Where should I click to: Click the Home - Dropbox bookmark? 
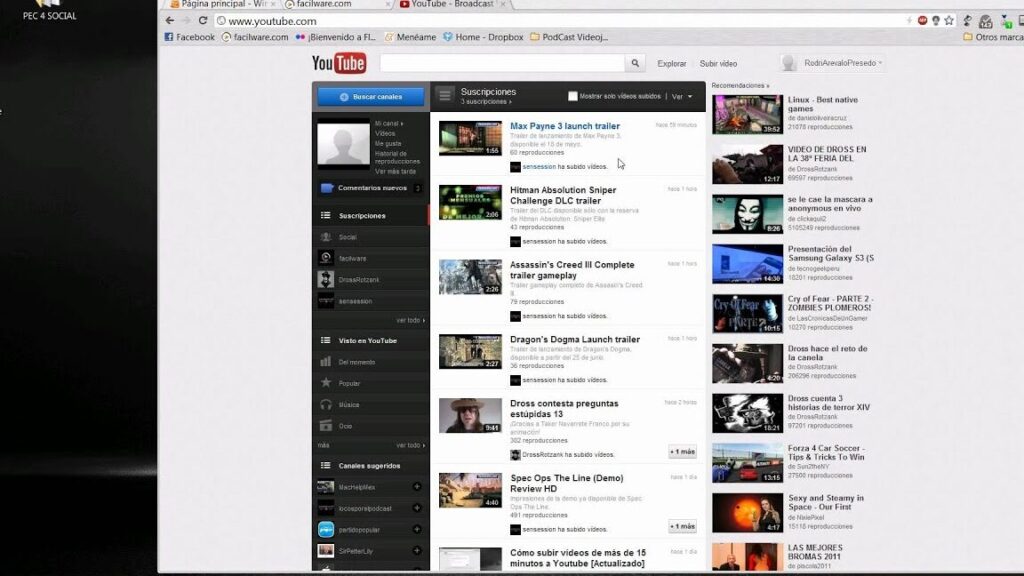(483, 37)
